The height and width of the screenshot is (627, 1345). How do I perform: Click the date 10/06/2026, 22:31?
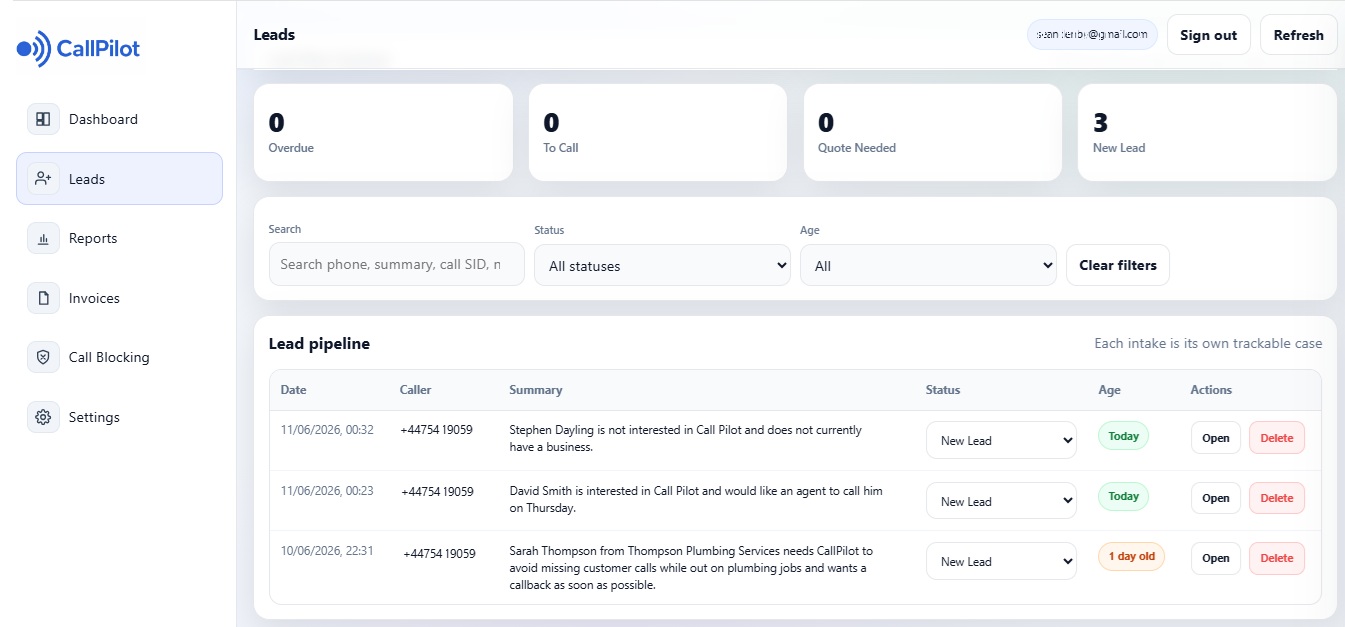click(327, 551)
